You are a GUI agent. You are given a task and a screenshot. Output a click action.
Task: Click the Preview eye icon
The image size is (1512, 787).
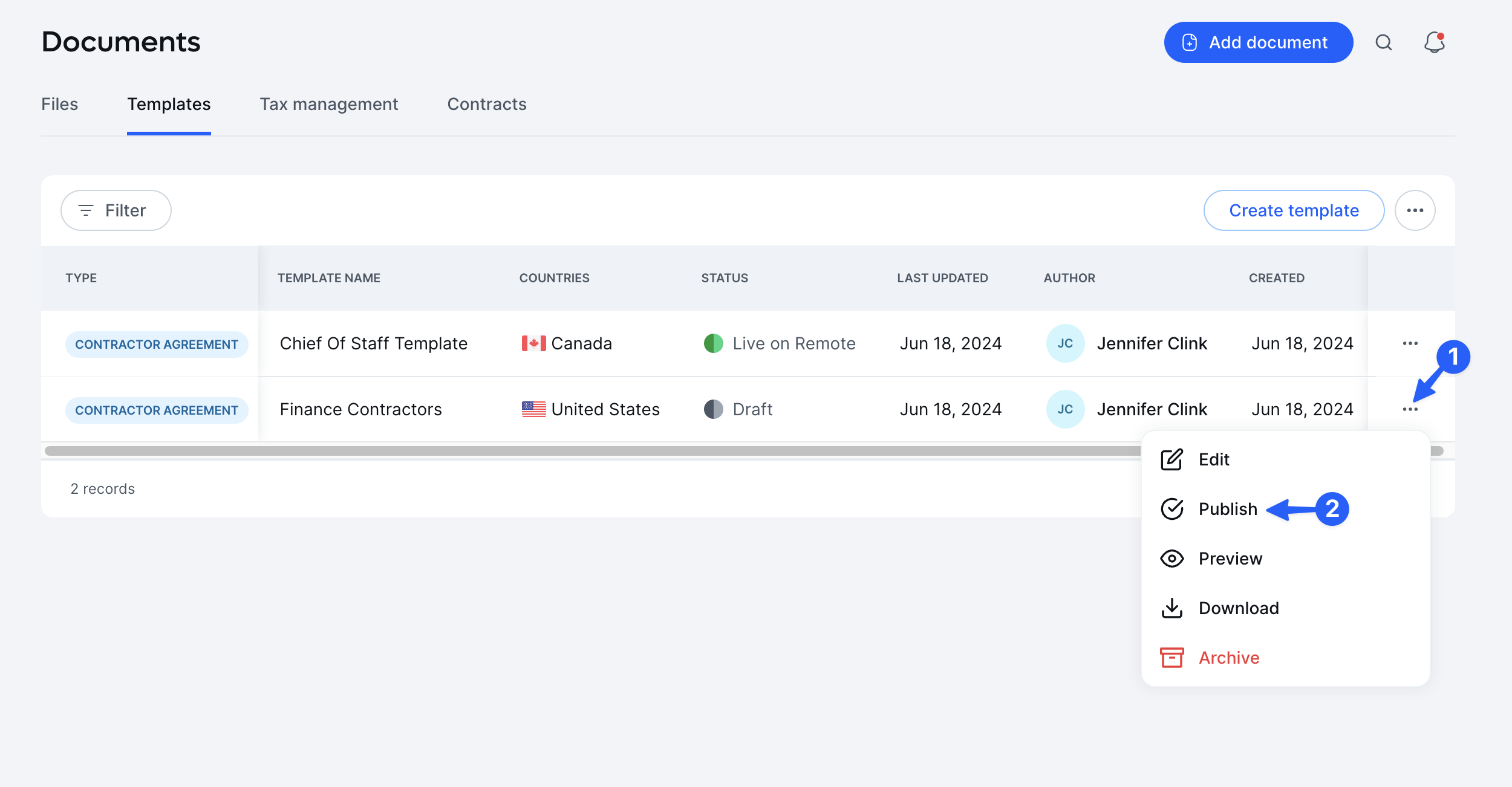1172,559
